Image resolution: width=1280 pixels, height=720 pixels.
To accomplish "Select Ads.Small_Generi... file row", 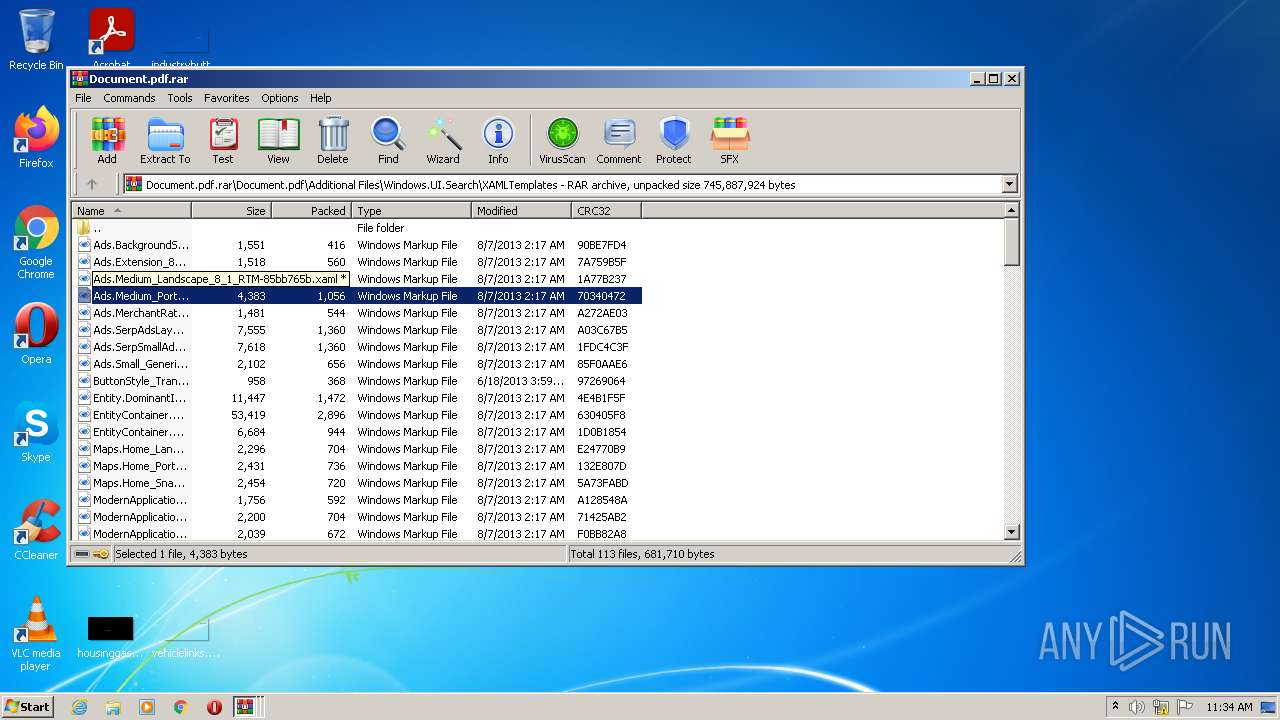I will [x=357, y=364].
